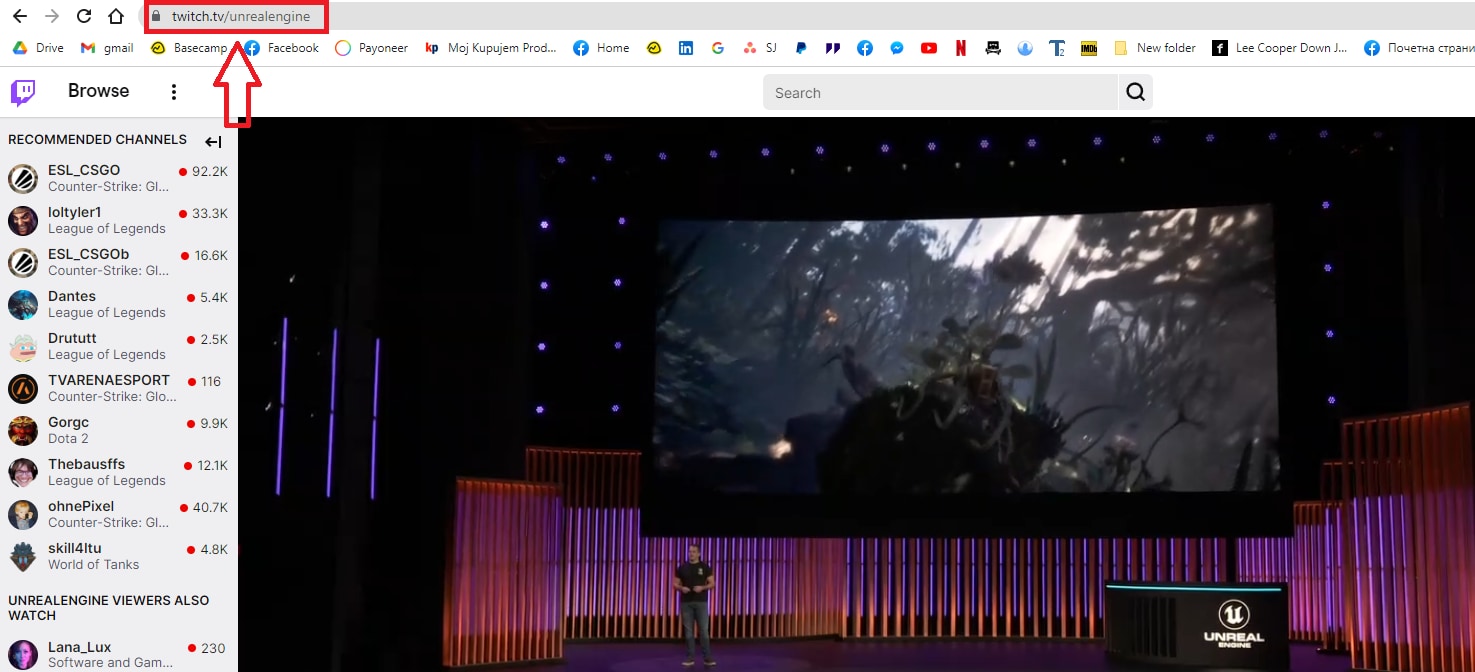1475x672 pixels.
Task: Click the UNREALENGINE VIEWERS ALSO WATCH heading
Action: pos(109,608)
